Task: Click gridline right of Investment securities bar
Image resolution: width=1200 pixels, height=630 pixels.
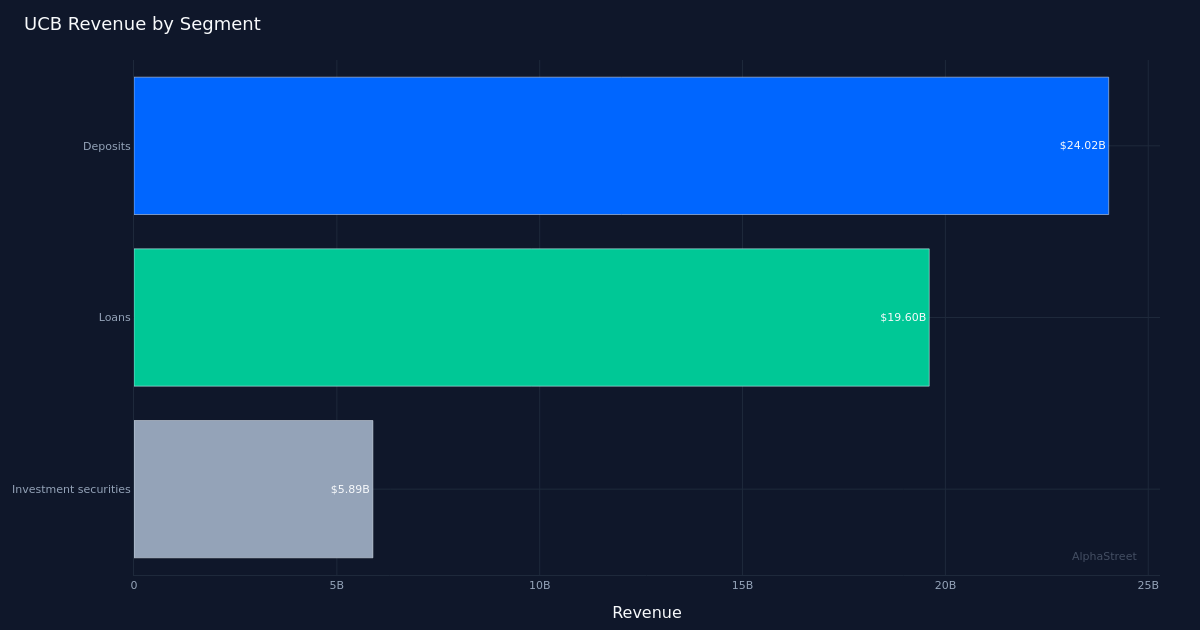Action: (760, 490)
